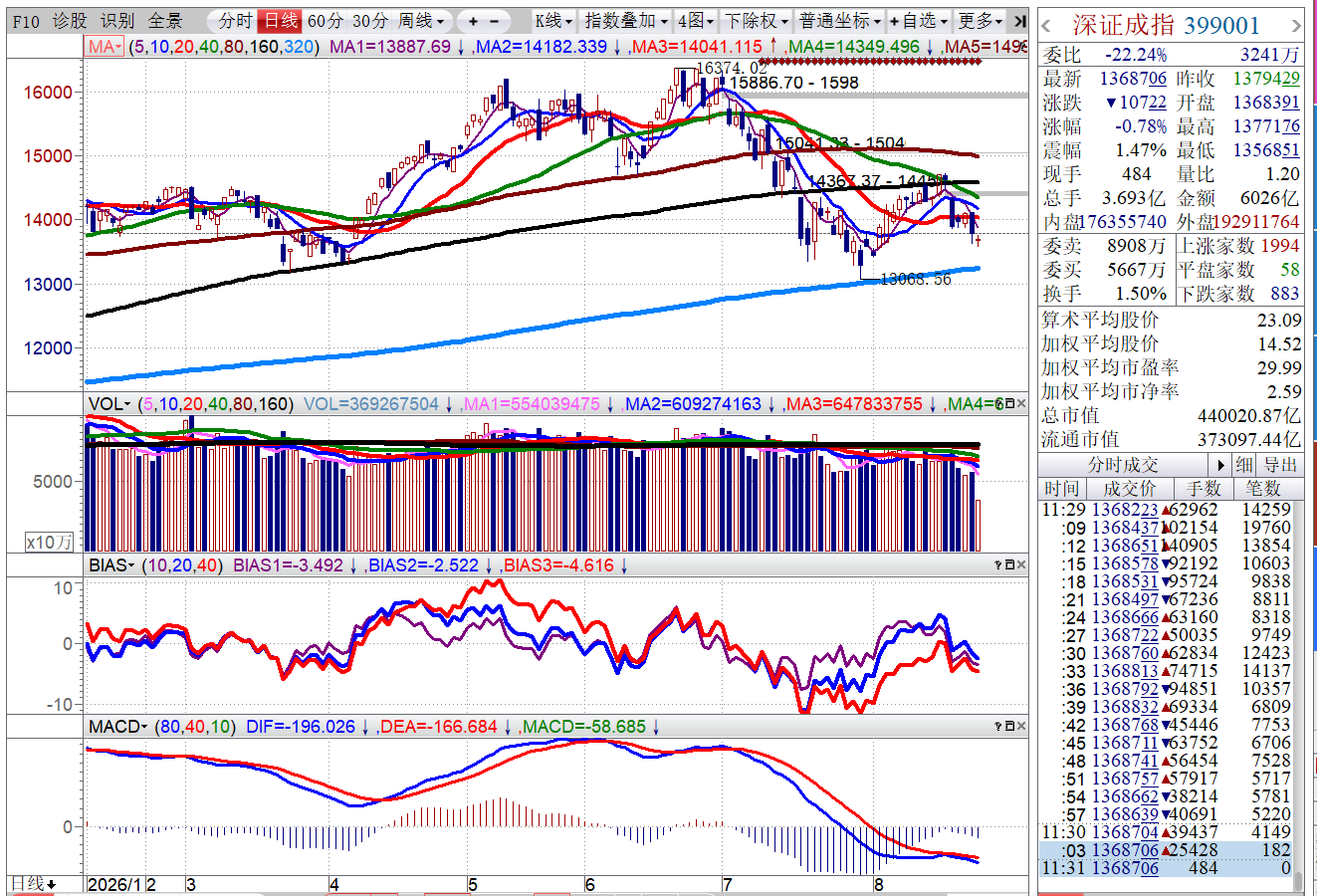Click the zoom-out minus button in toolbar
1317x896 pixels.
495,21
